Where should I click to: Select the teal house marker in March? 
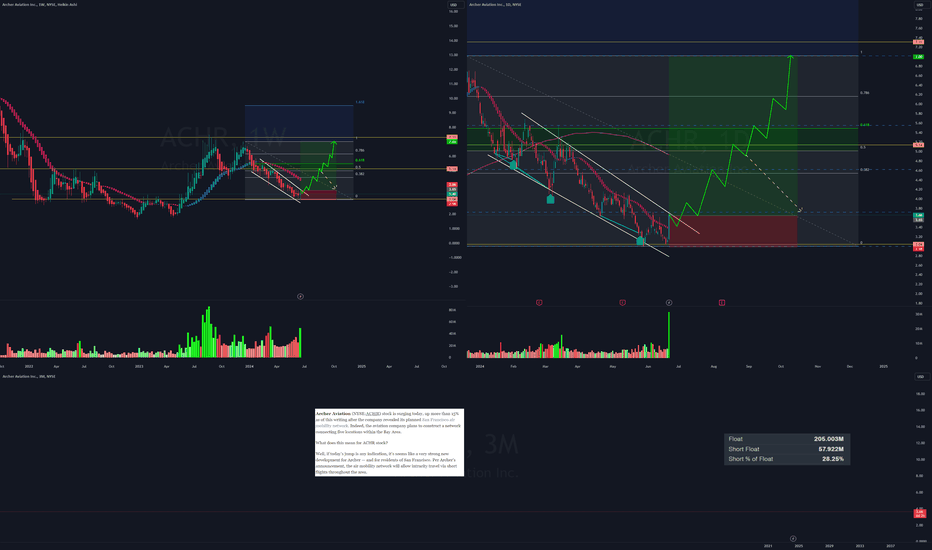pos(550,199)
